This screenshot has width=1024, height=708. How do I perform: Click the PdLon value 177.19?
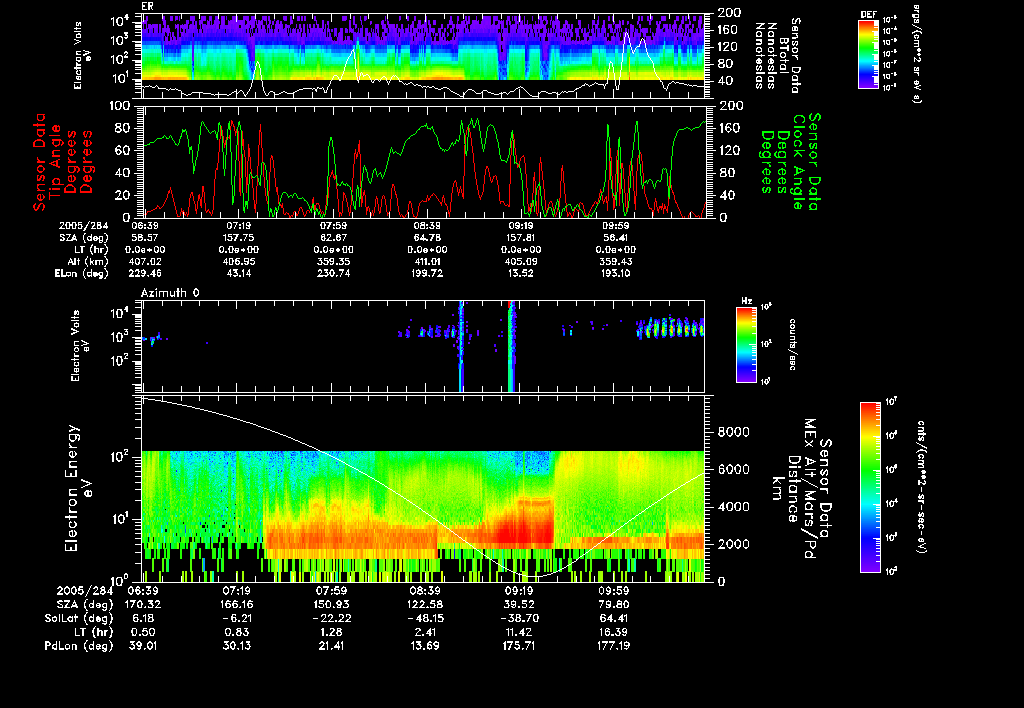point(613,645)
